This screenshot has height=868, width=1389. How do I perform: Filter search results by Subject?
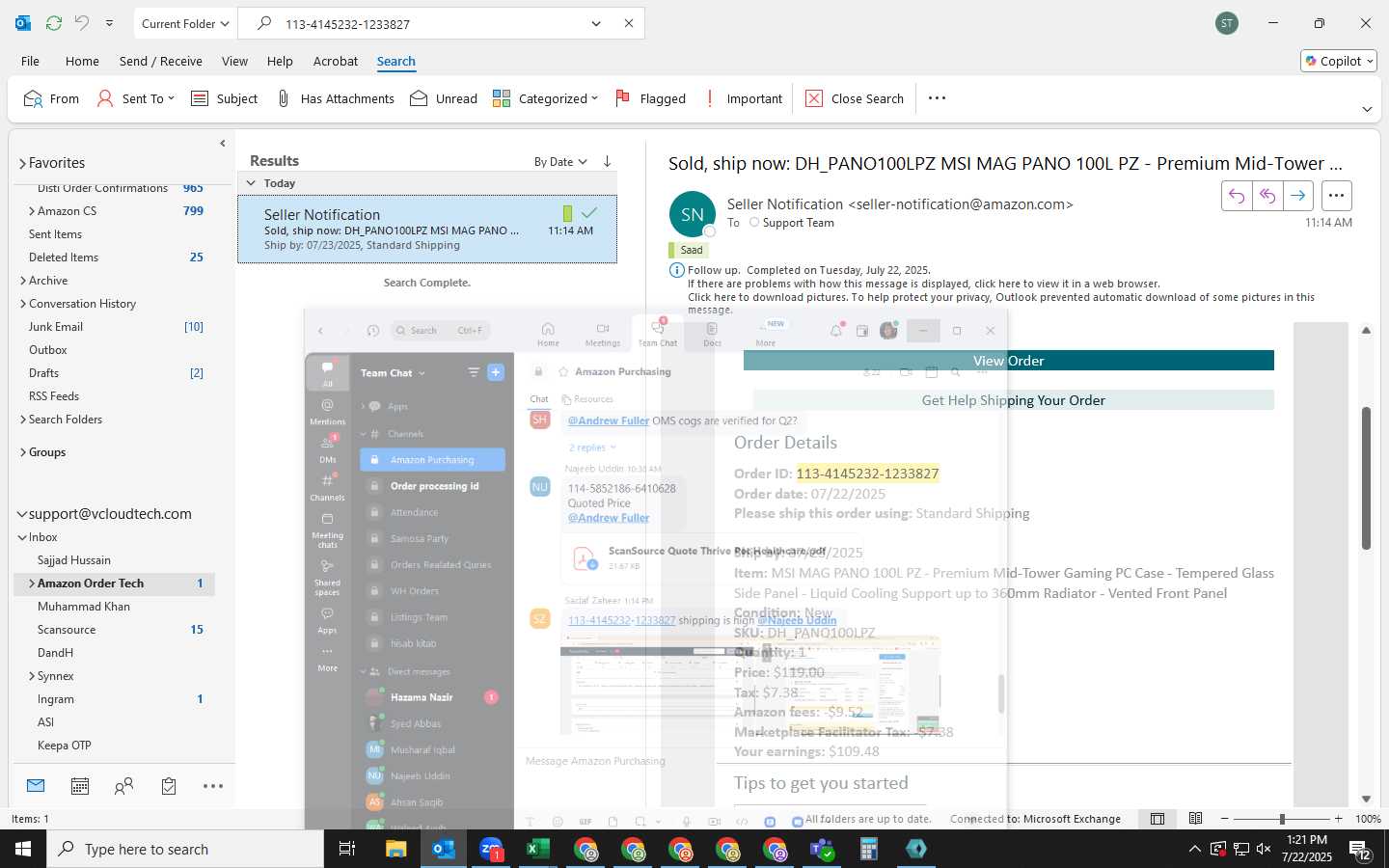point(224,98)
